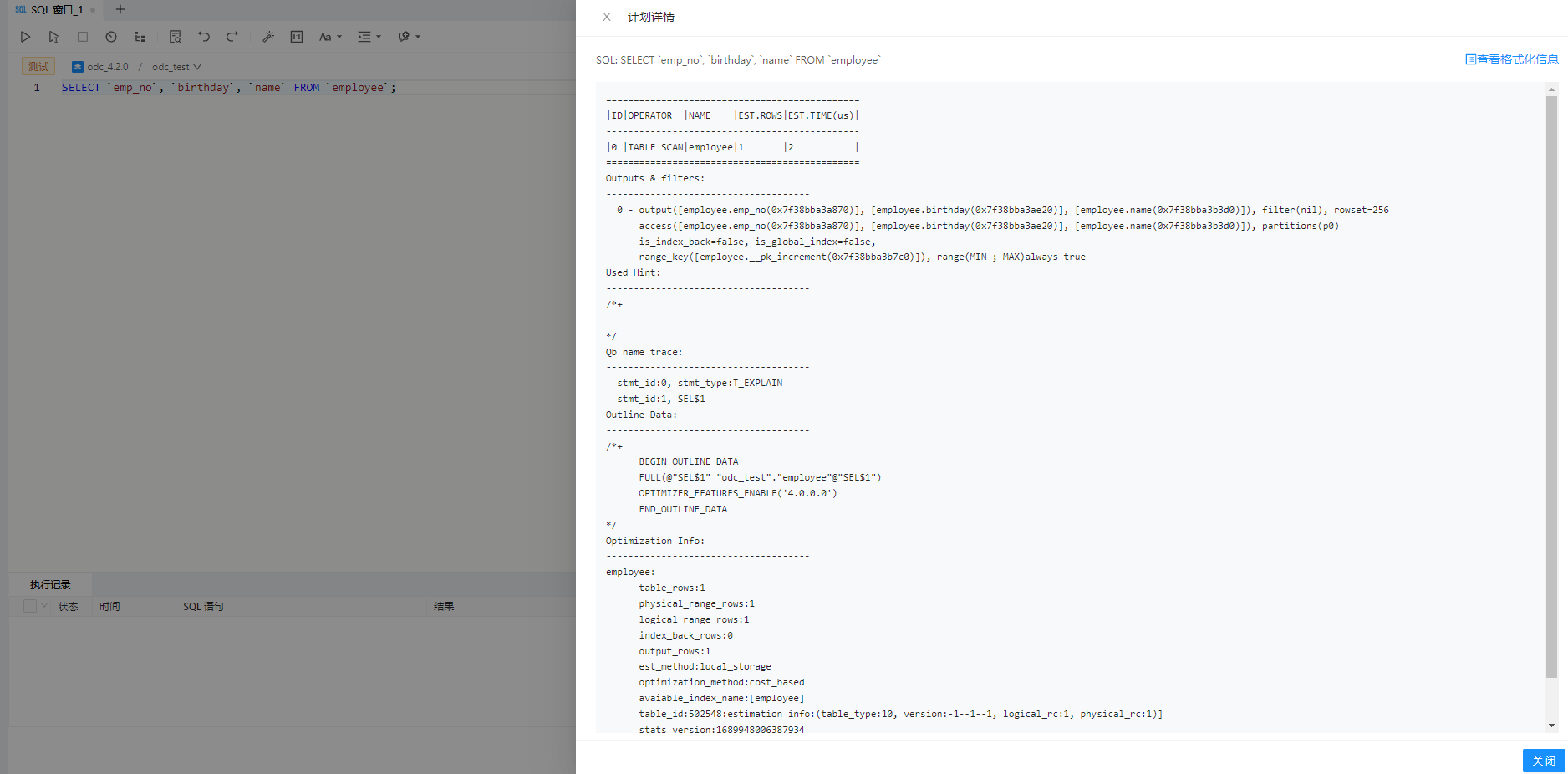Click the undo arrow icon
This screenshot has width=1568, height=774.
point(204,37)
